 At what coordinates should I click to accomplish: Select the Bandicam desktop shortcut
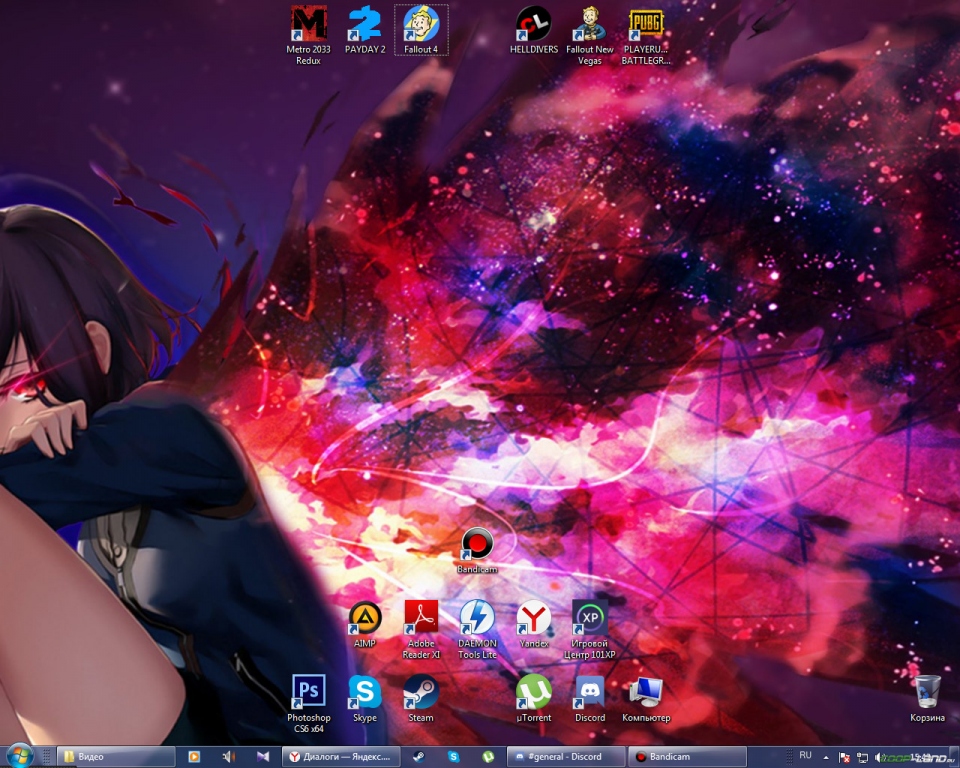[x=477, y=550]
